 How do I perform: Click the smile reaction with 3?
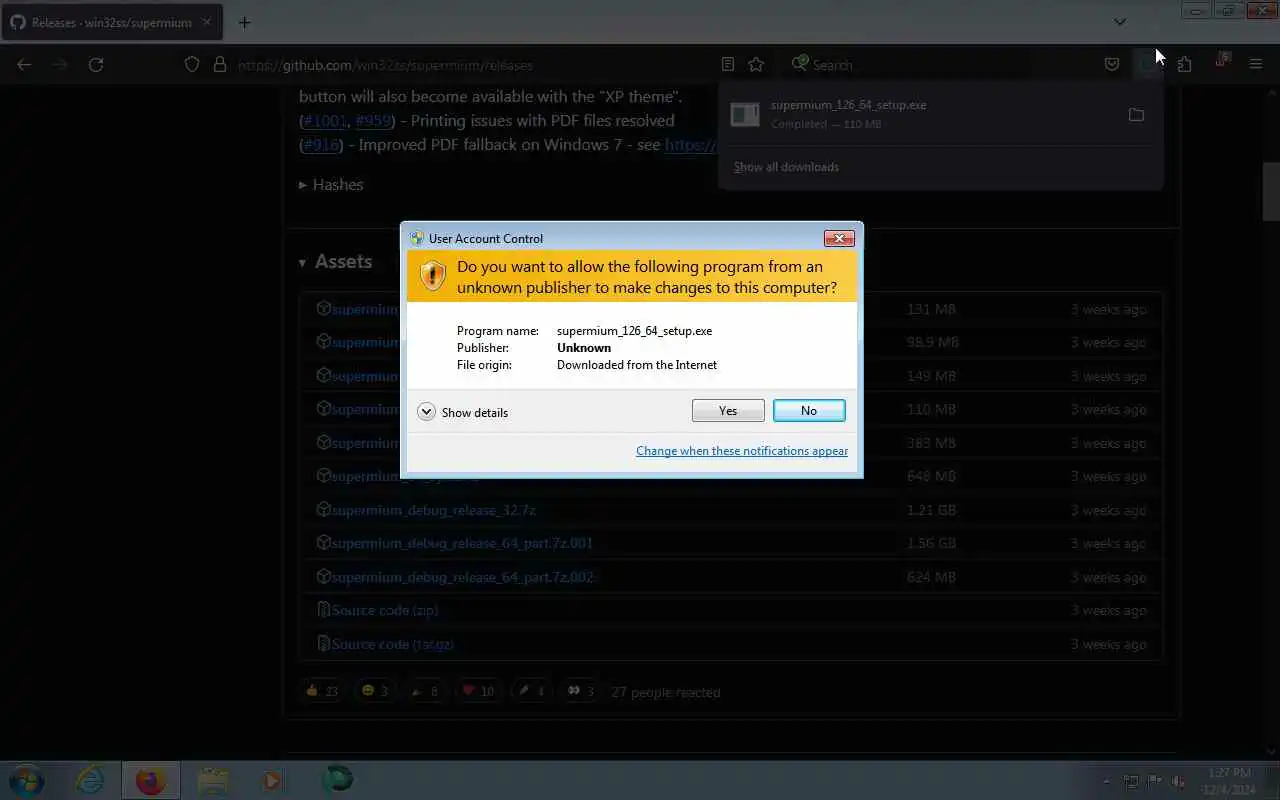coord(374,691)
